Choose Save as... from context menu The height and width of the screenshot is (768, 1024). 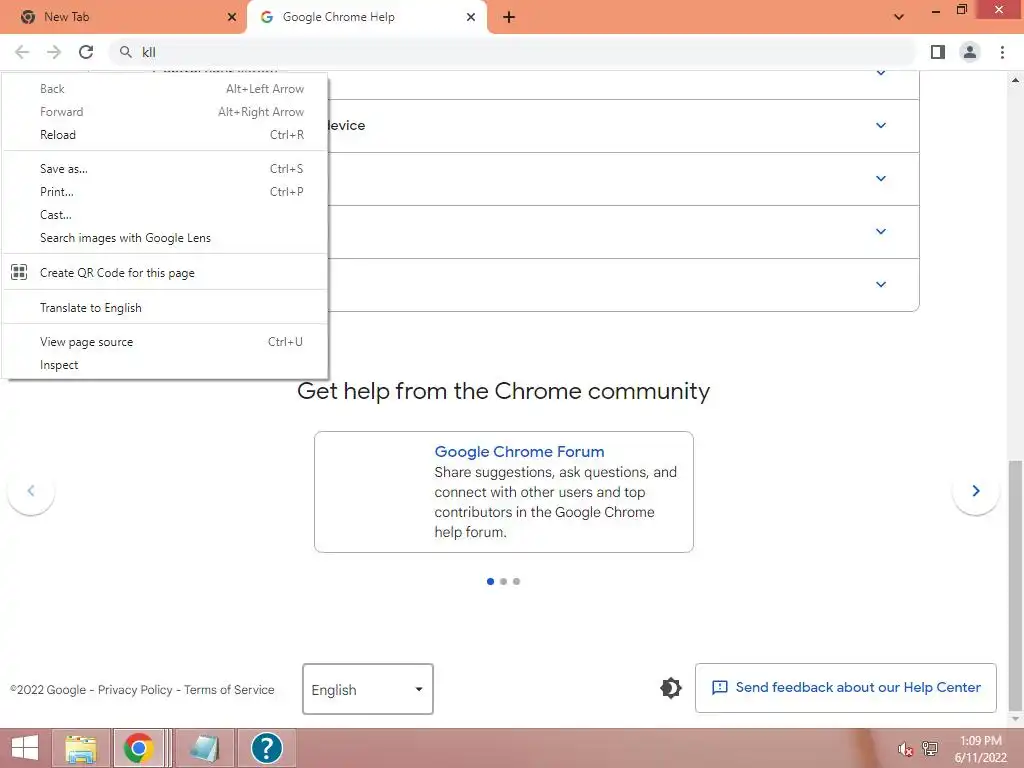pyautogui.click(x=165, y=168)
